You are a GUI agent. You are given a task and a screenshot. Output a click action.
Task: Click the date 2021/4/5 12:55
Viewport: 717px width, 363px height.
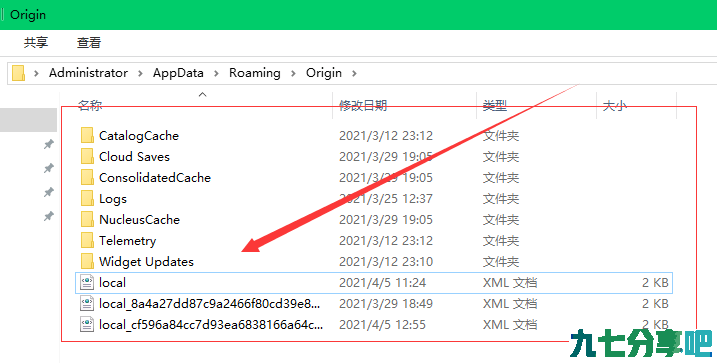click(382, 325)
